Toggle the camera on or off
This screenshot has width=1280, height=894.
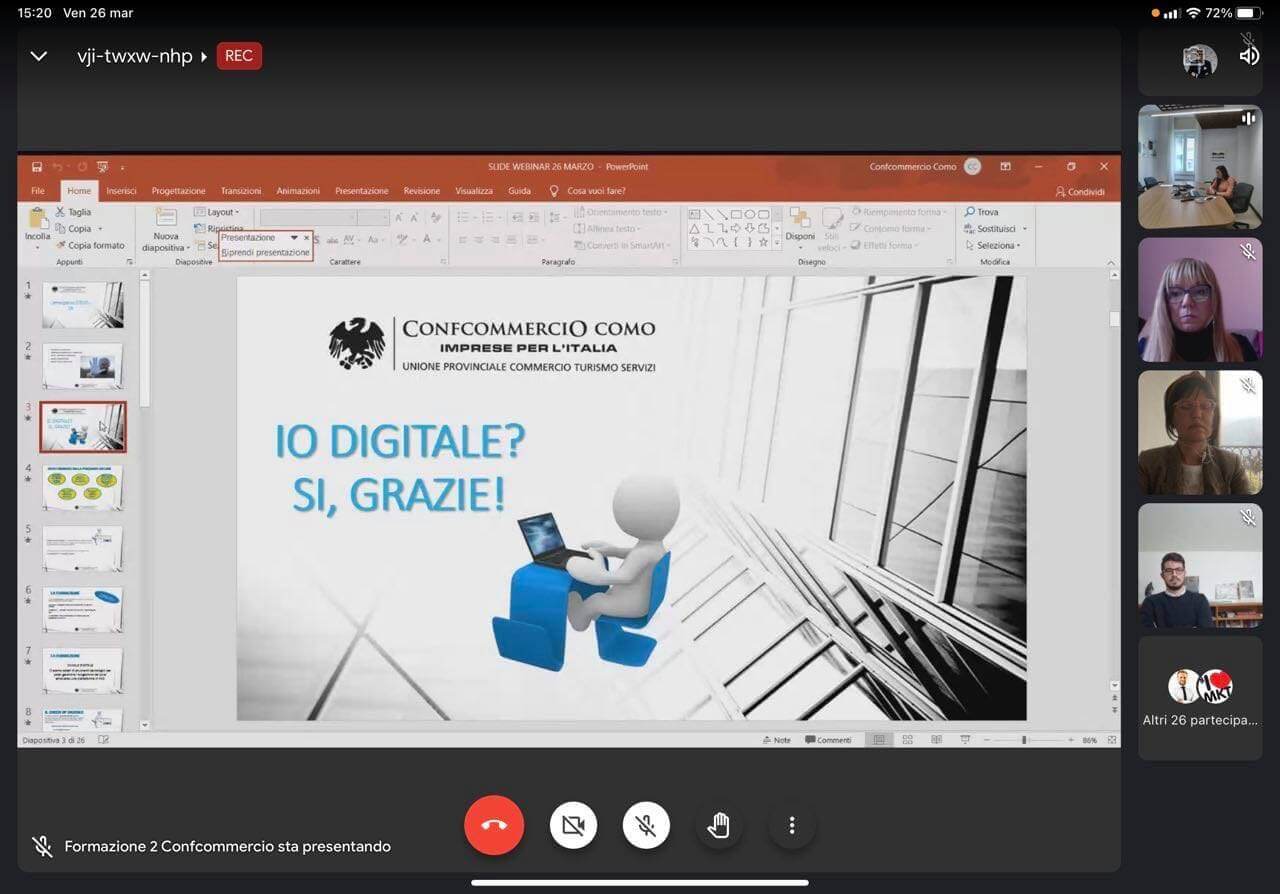point(573,825)
